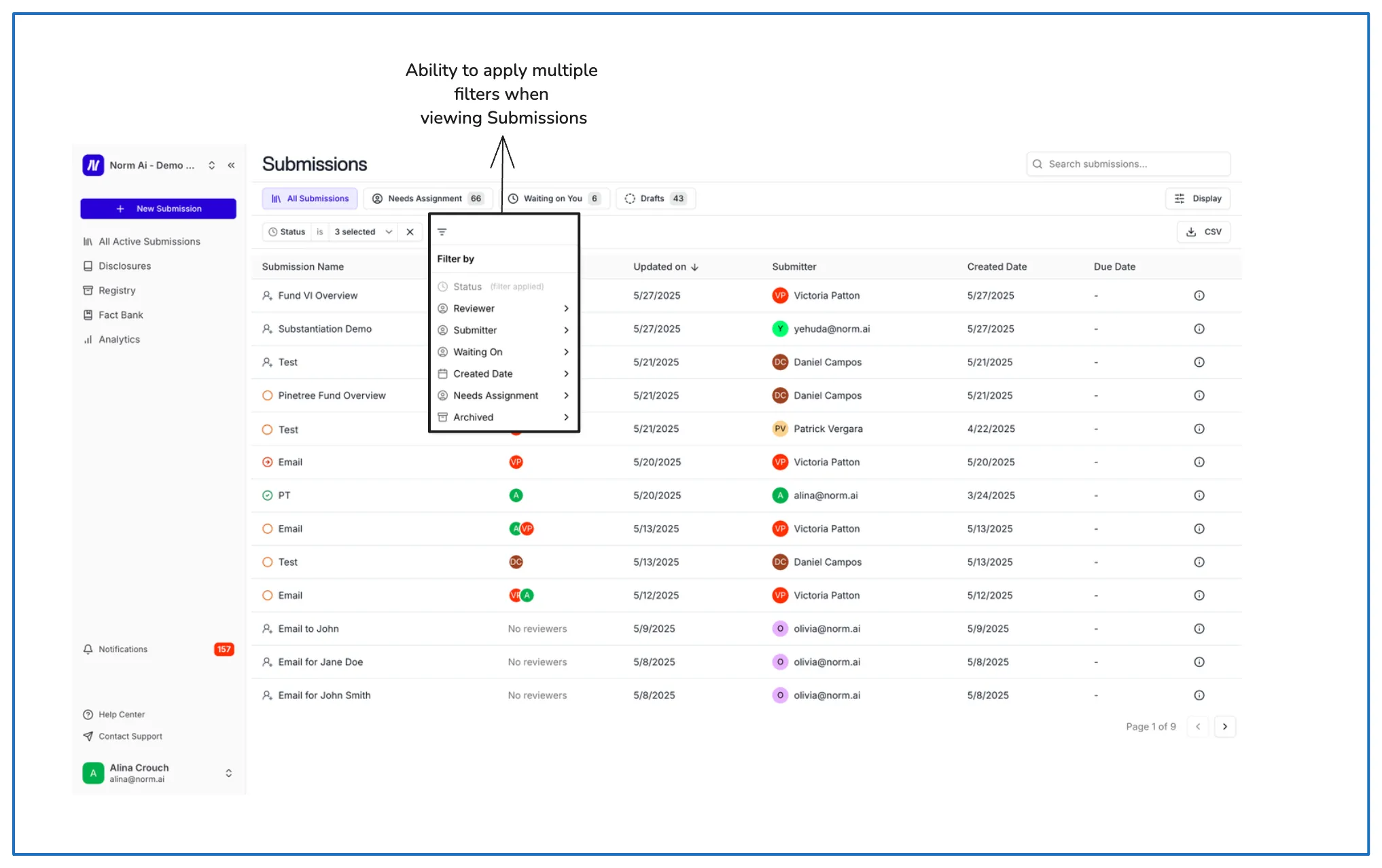Click the green status icon next to PT
This screenshot has width=1382, height=868.
(267, 495)
